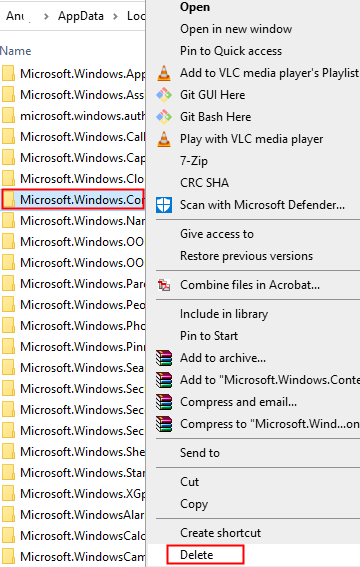The image size is (360, 567).
Task: Select Scan with Microsoft Defender...
Action: pyautogui.click(x=262, y=205)
